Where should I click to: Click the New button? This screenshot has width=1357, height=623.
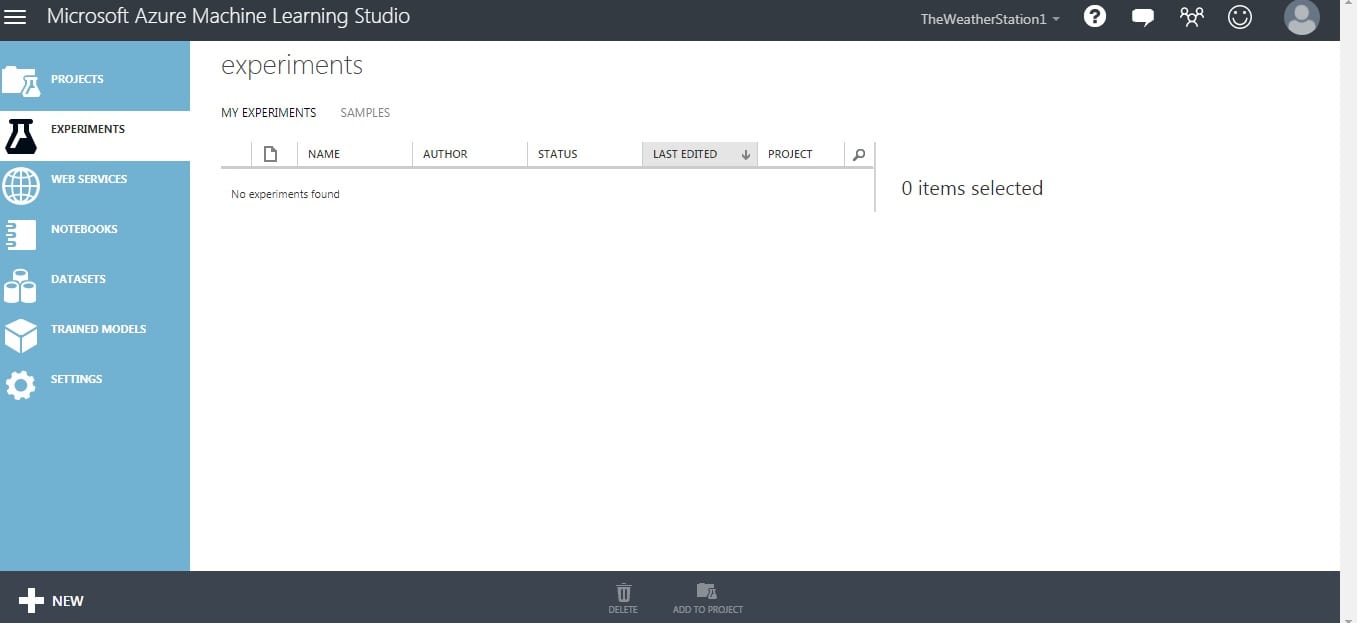click(x=52, y=600)
